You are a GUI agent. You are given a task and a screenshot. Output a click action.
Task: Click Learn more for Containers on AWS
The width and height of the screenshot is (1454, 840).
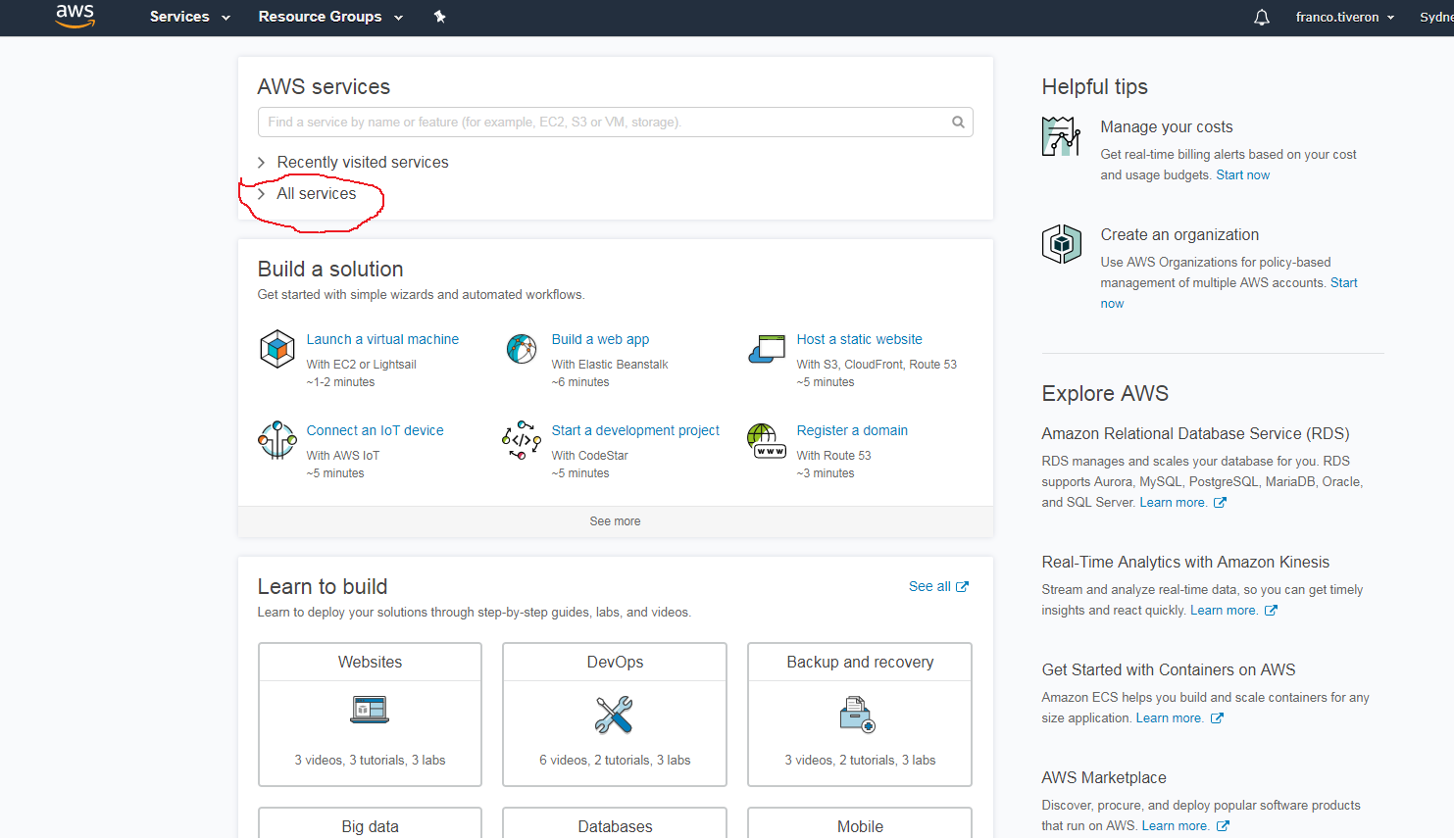(1170, 718)
